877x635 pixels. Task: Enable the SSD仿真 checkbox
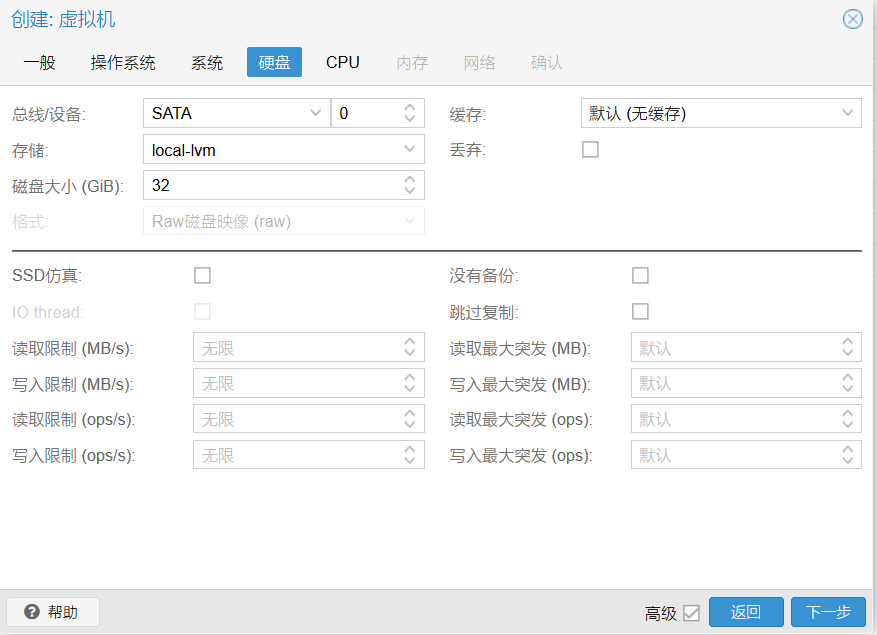(x=202, y=276)
